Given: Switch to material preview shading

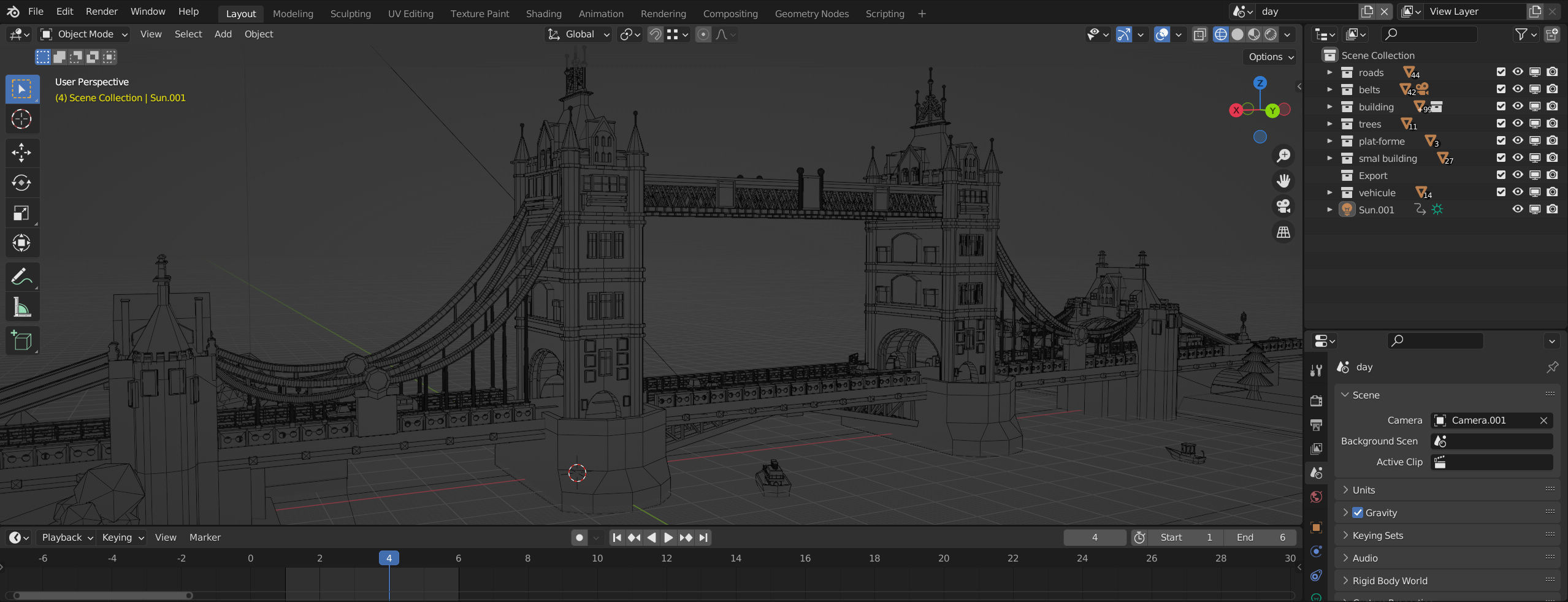Looking at the screenshot, I should tap(1254, 34).
